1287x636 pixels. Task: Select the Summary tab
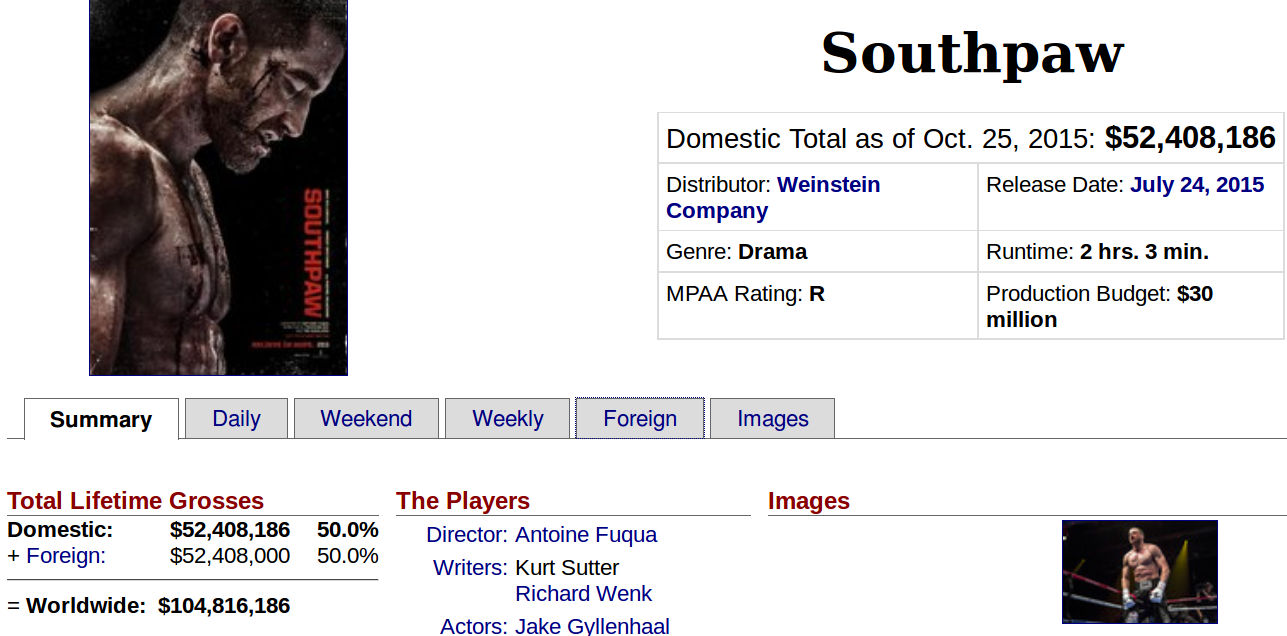pos(101,420)
